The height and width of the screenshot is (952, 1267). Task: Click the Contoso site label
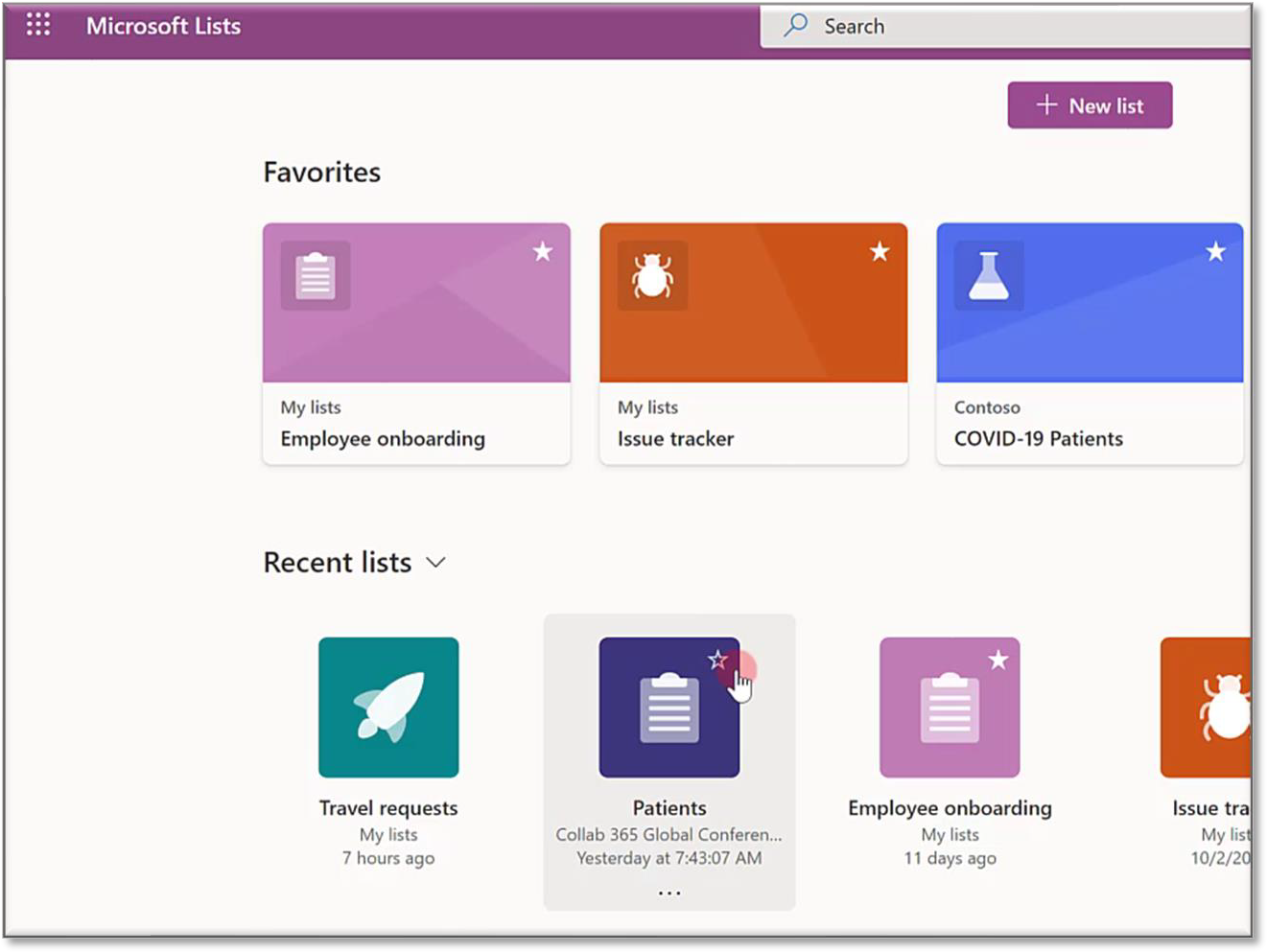pos(987,407)
